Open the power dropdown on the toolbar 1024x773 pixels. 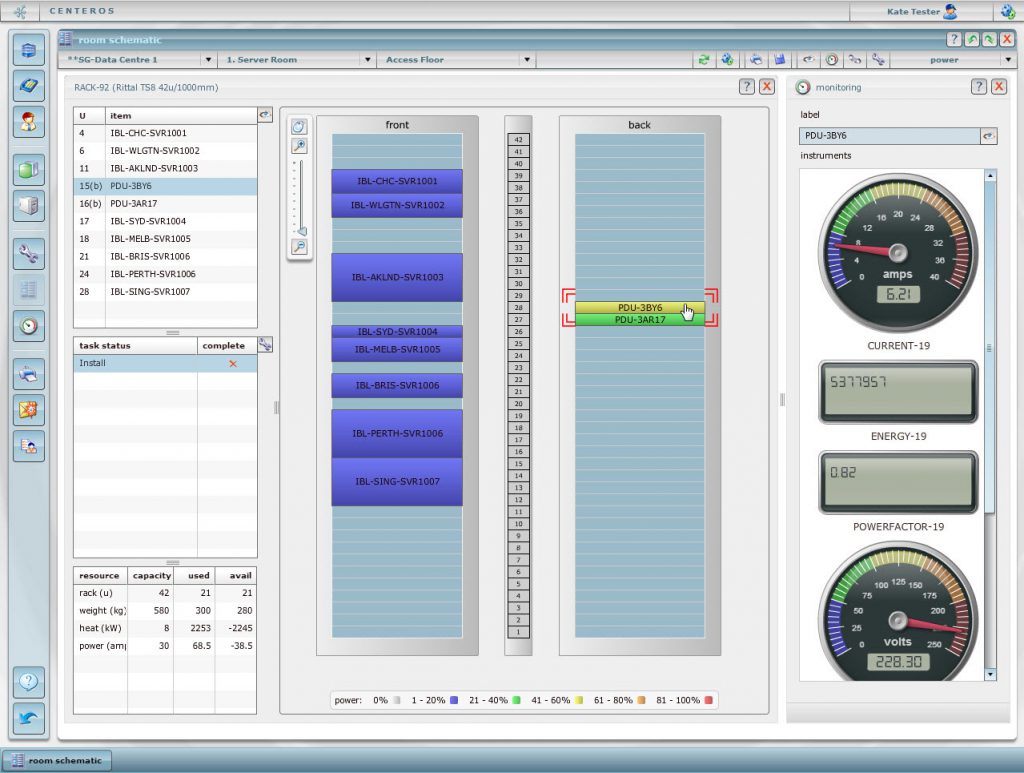pyautogui.click(x=1008, y=59)
